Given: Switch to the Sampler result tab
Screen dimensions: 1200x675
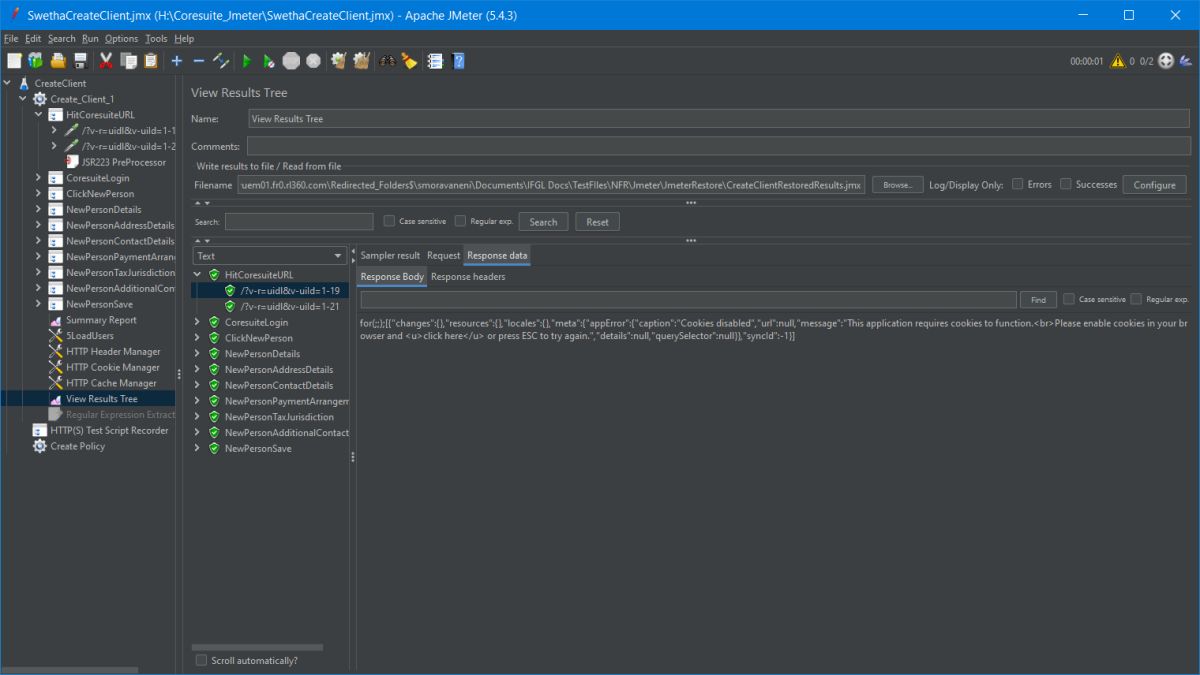Looking at the screenshot, I should pos(390,256).
